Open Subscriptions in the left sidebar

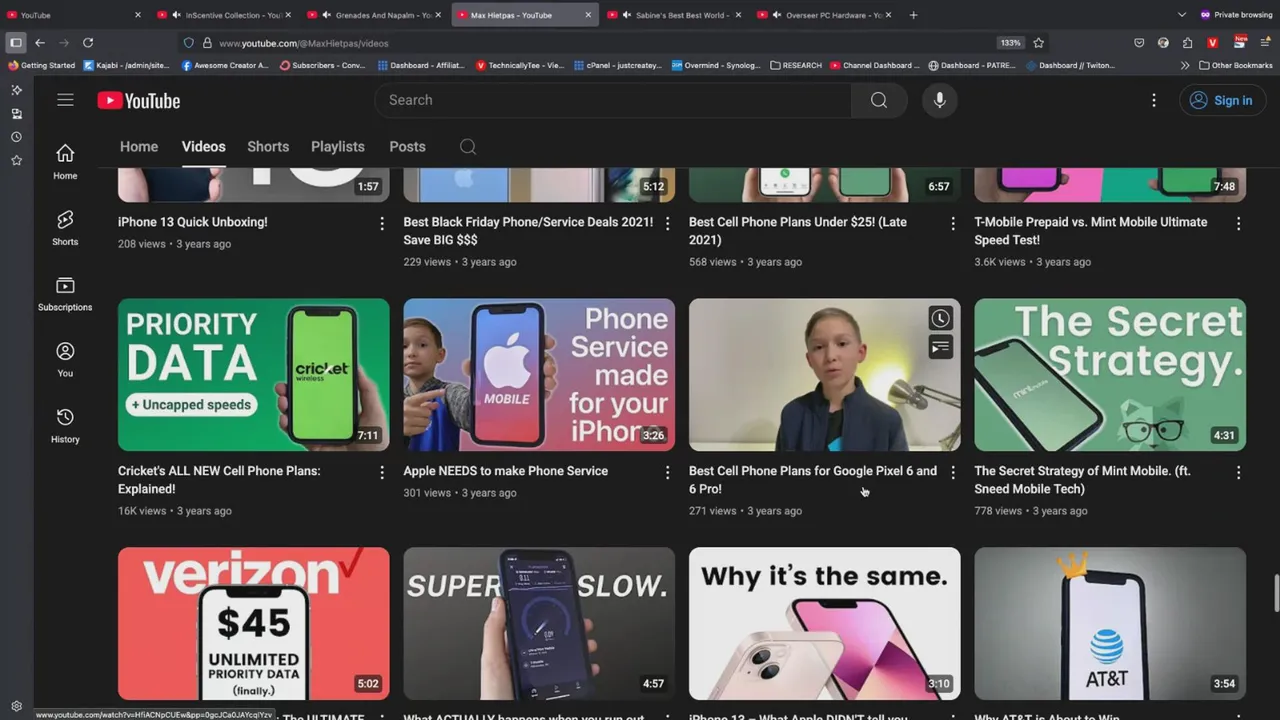65,293
